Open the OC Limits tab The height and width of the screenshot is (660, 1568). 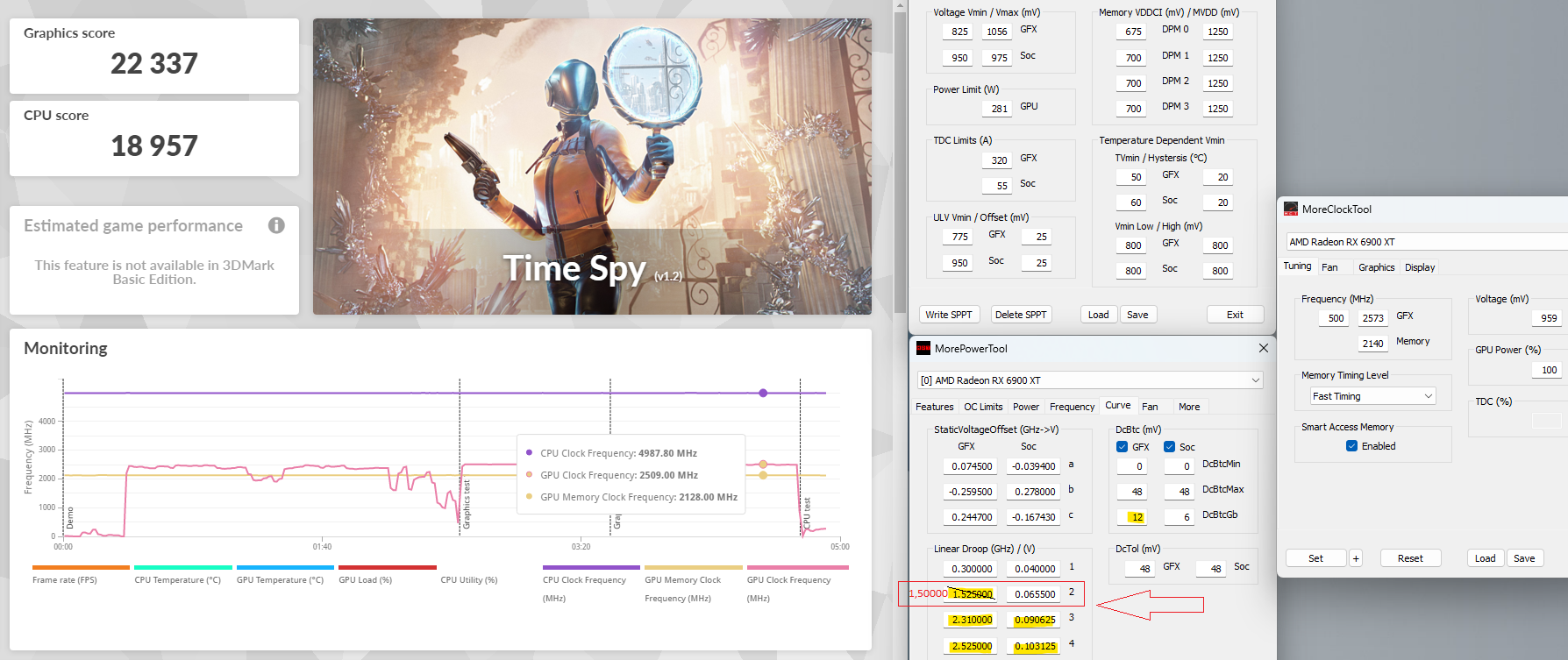click(983, 407)
